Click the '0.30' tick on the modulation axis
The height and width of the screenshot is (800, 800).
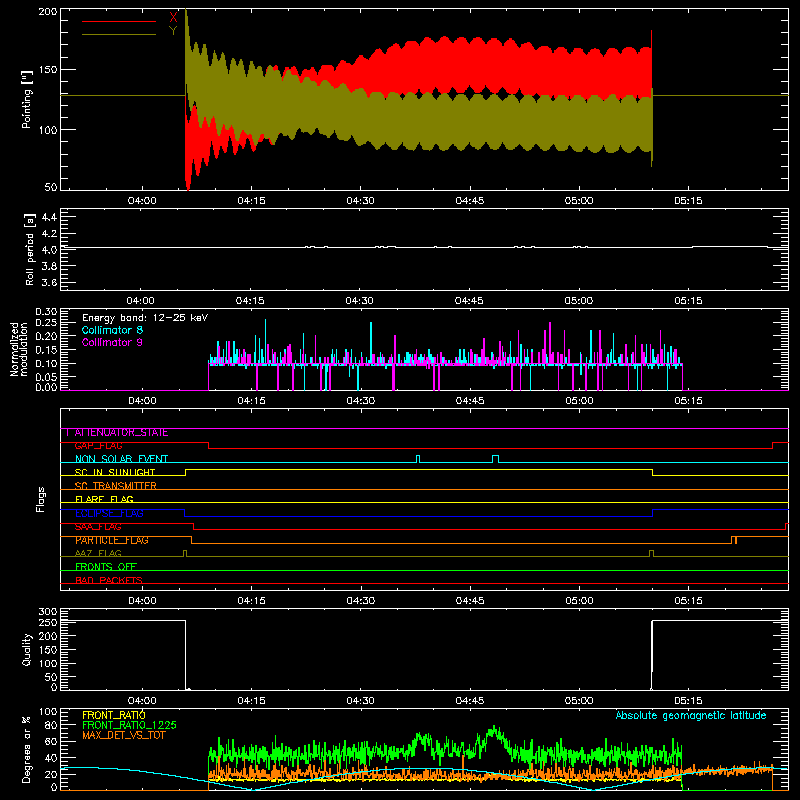(46, 312)
